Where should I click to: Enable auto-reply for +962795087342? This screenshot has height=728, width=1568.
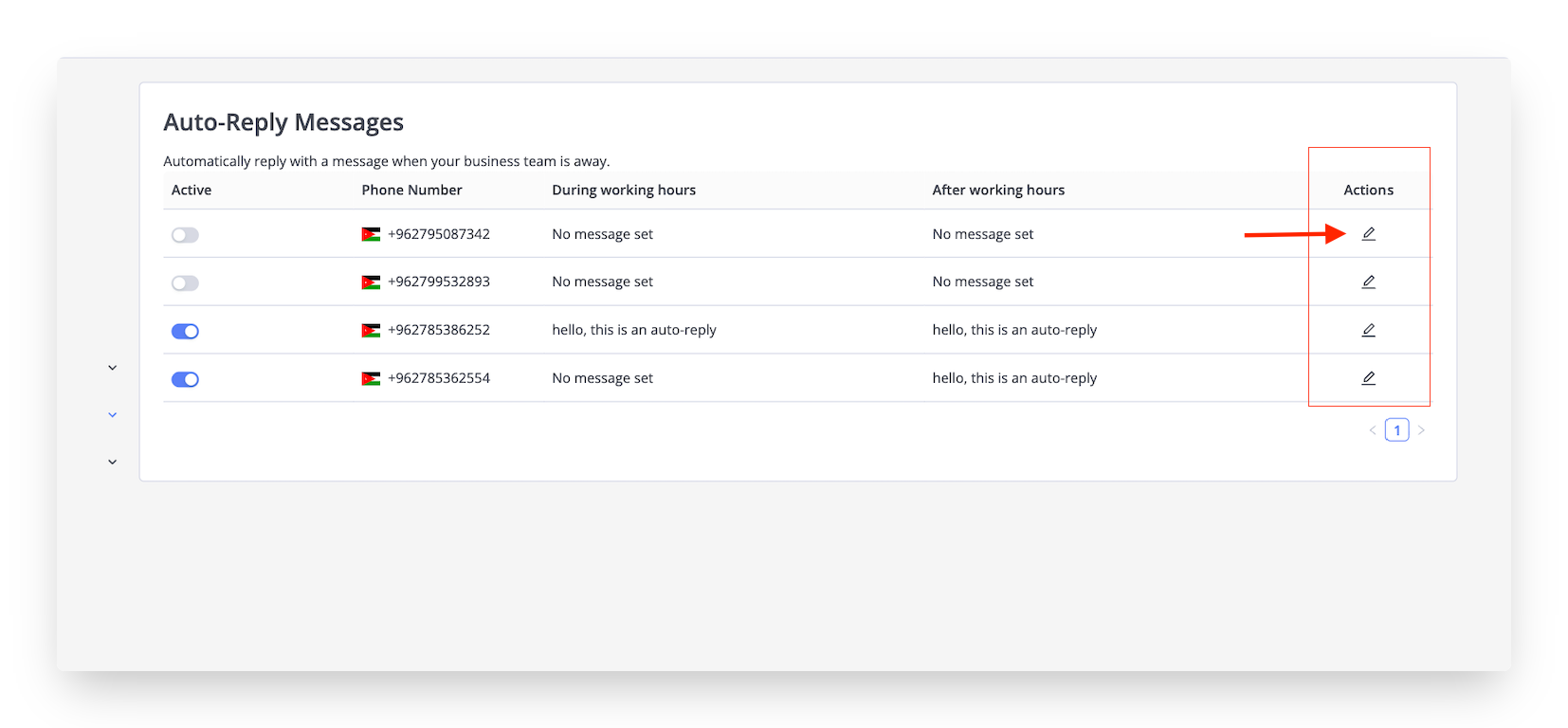(x=185, y=234)
